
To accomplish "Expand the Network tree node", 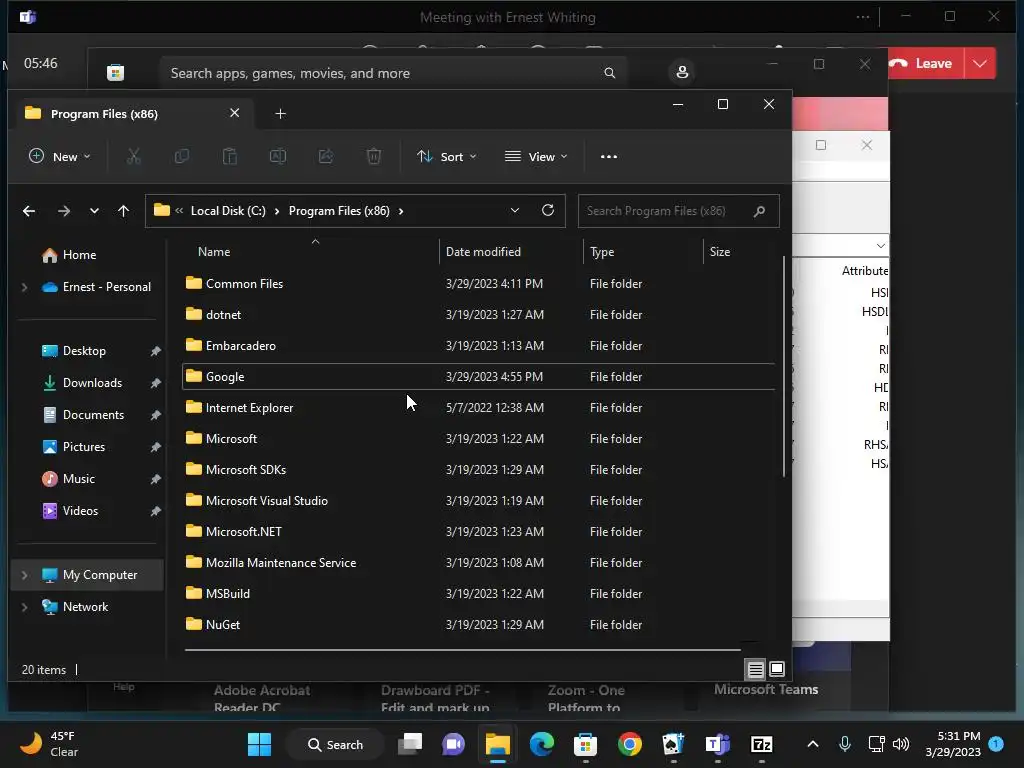I will point(24,607).
